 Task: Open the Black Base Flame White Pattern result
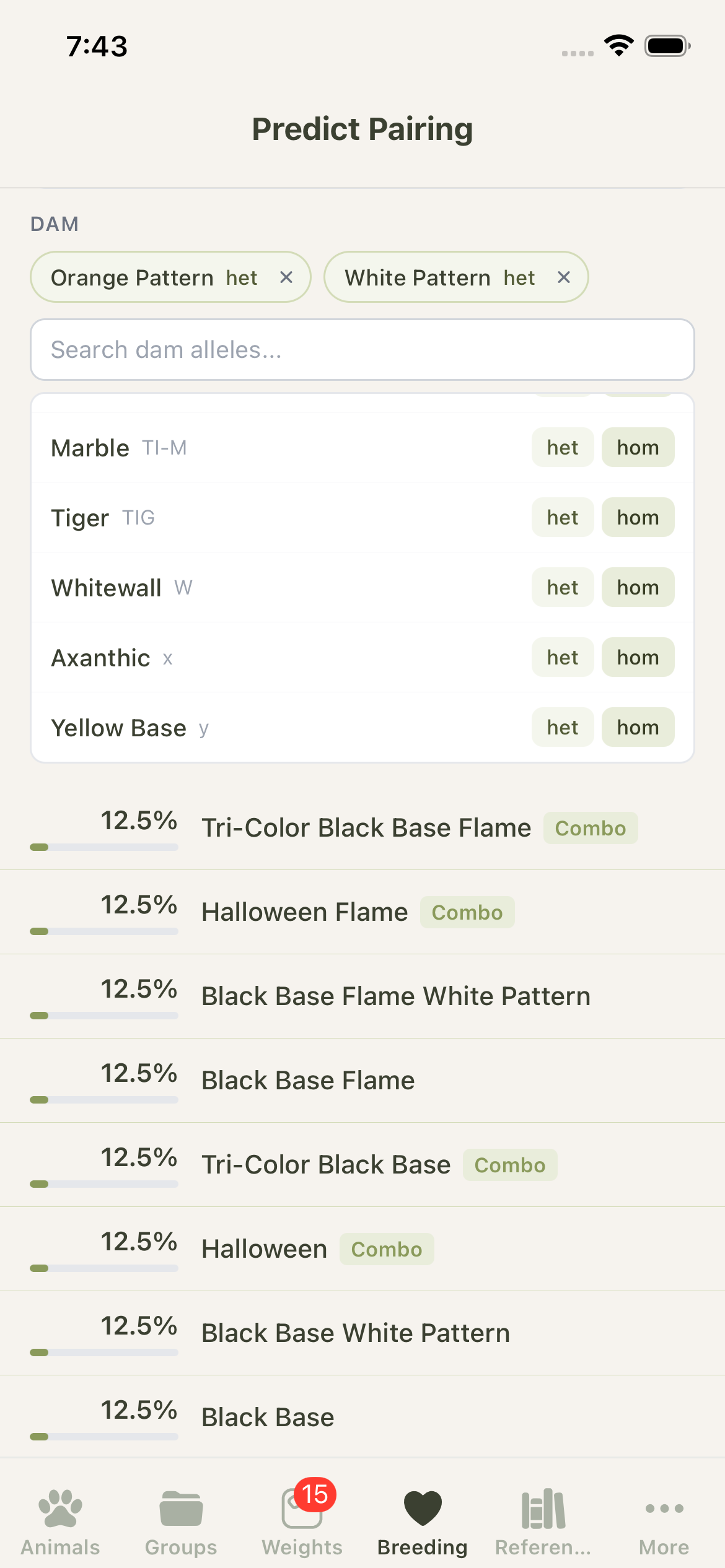coord(396,996)
